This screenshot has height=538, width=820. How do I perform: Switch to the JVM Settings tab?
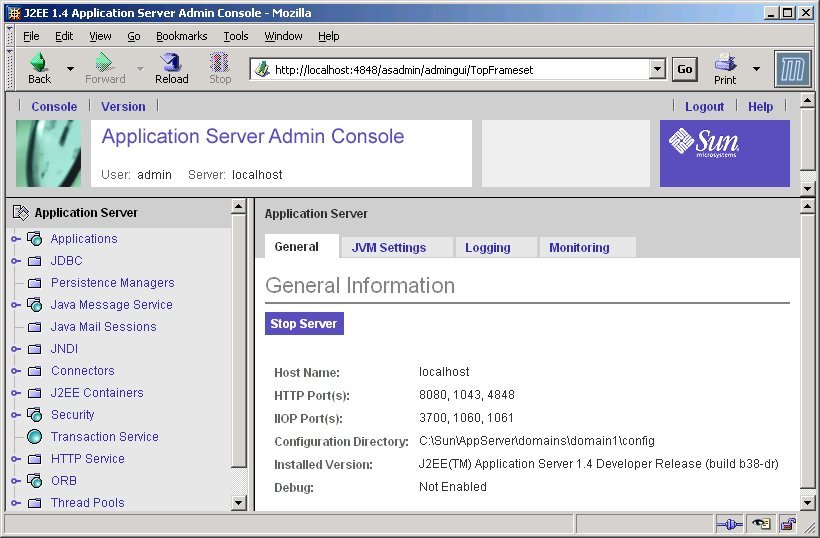396,247
